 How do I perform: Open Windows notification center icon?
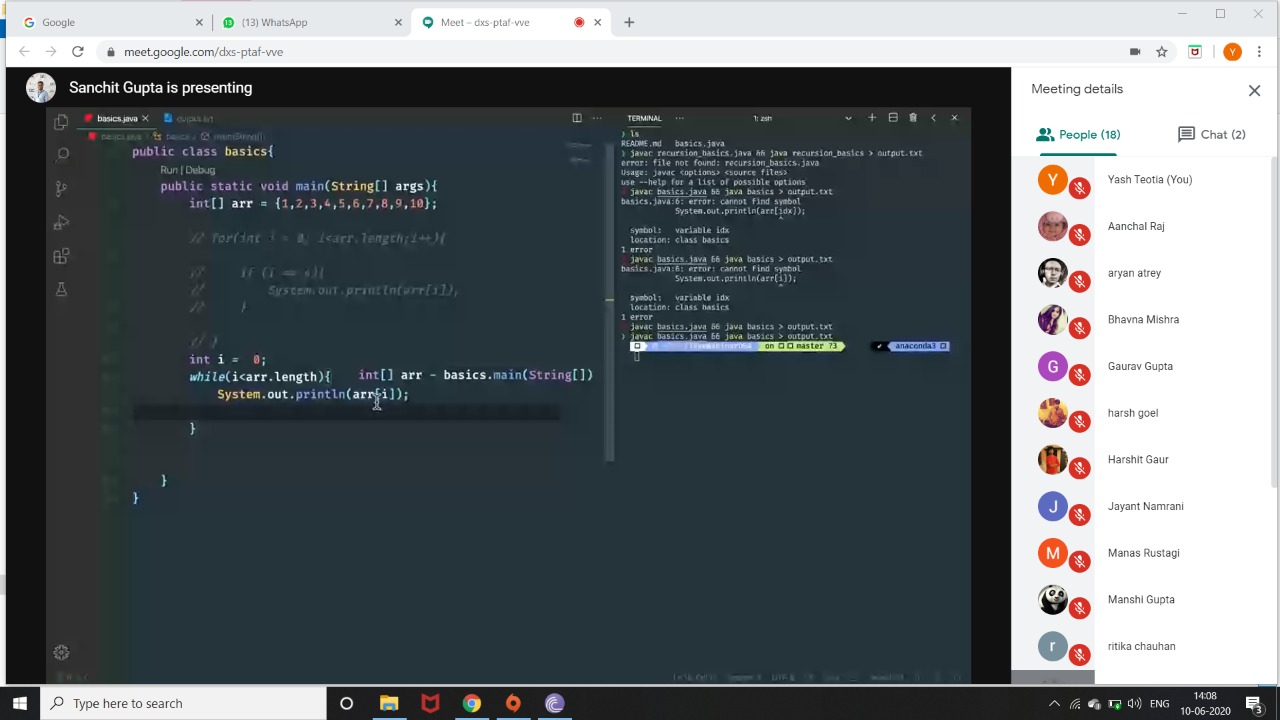1254,703
